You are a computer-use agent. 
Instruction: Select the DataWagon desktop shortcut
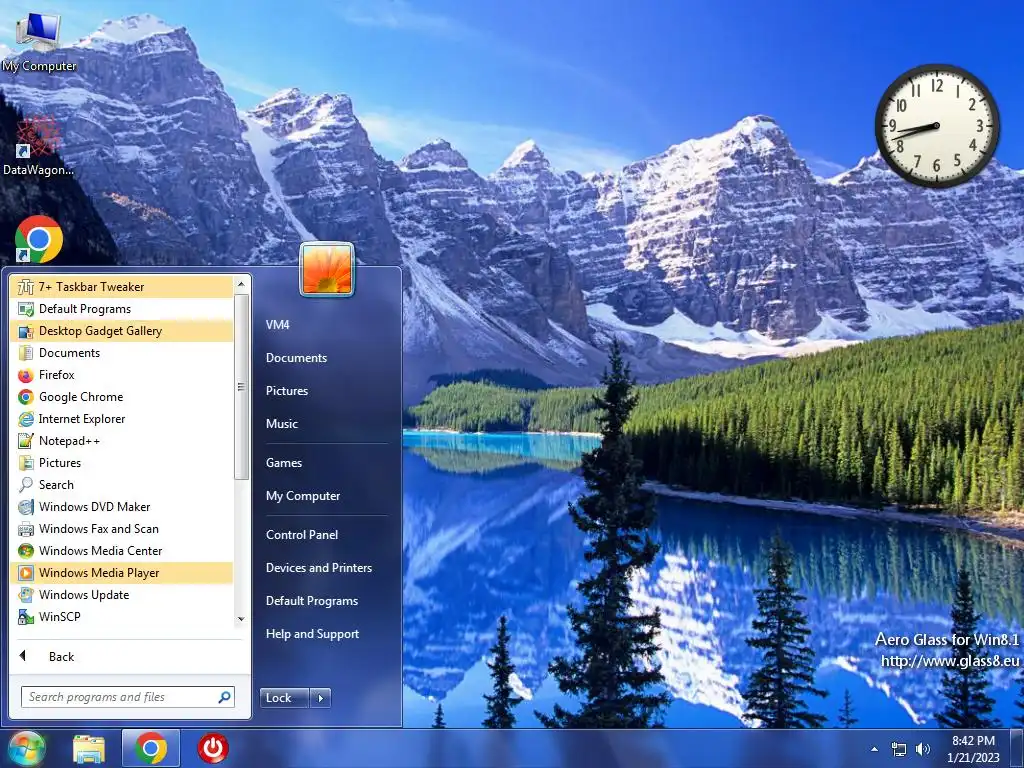(39, 146)
